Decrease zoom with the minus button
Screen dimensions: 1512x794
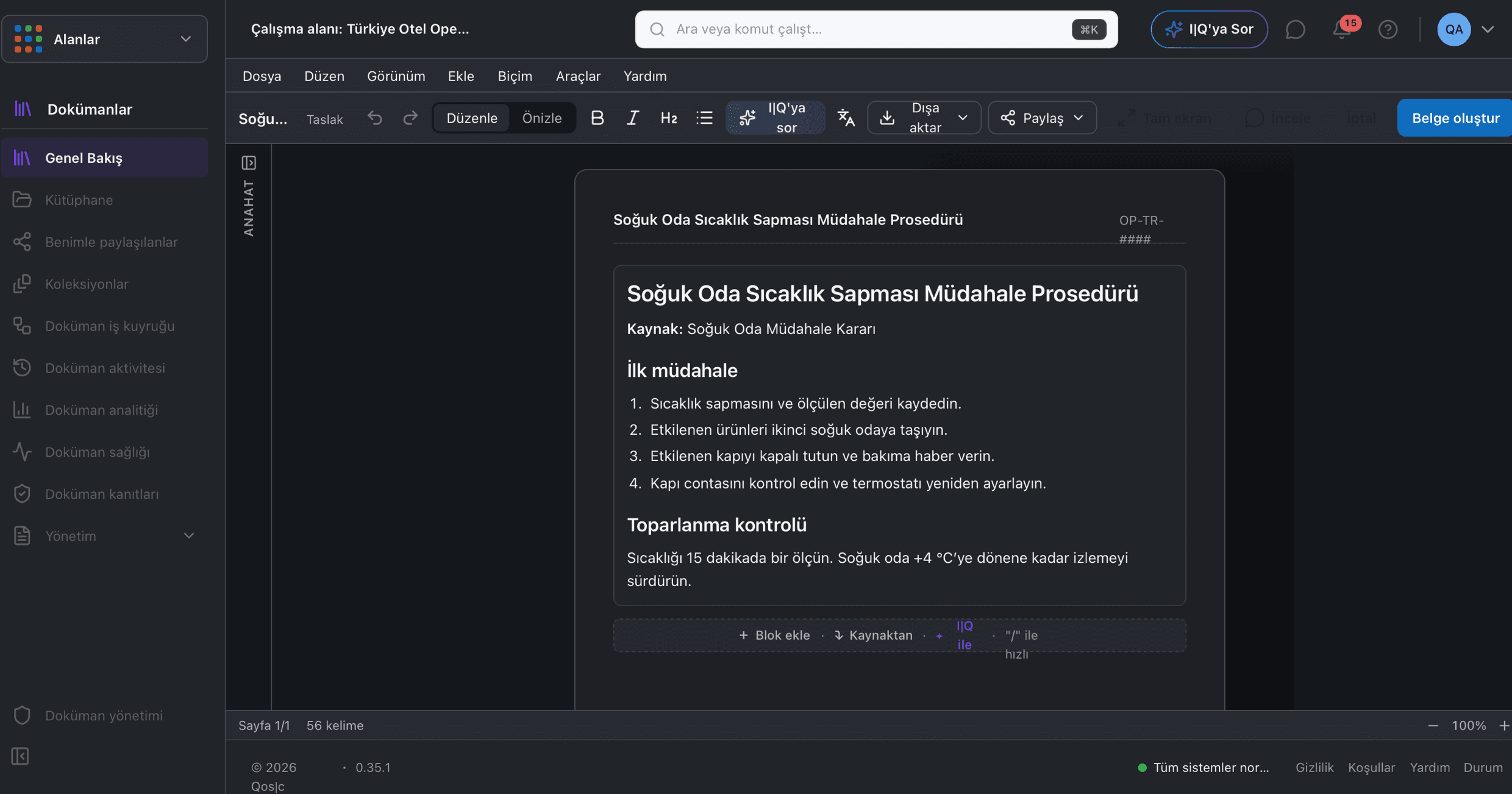tap(1433, 725)
